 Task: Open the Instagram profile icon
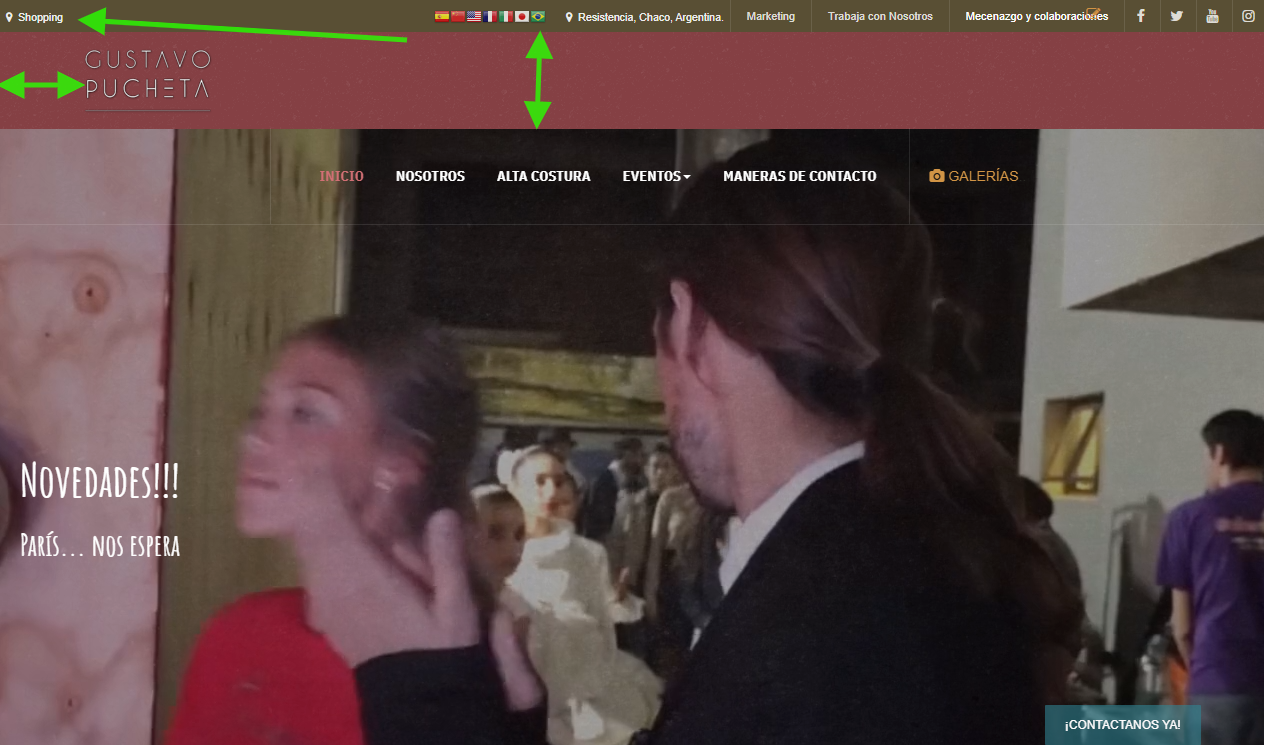click(x=1248, y=16)
